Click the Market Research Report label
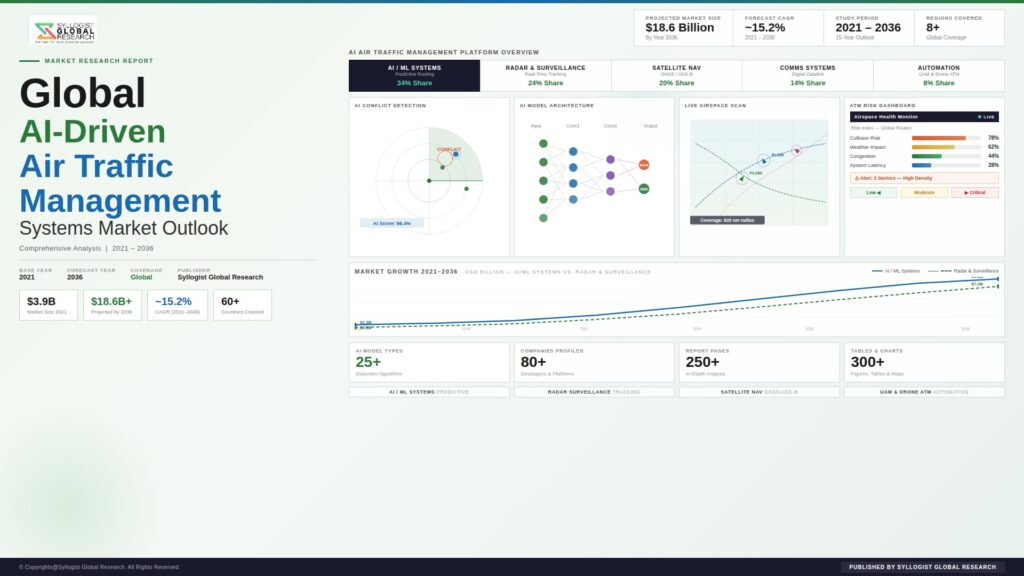This screenshot has height=576, width=1024. [99, 61]
